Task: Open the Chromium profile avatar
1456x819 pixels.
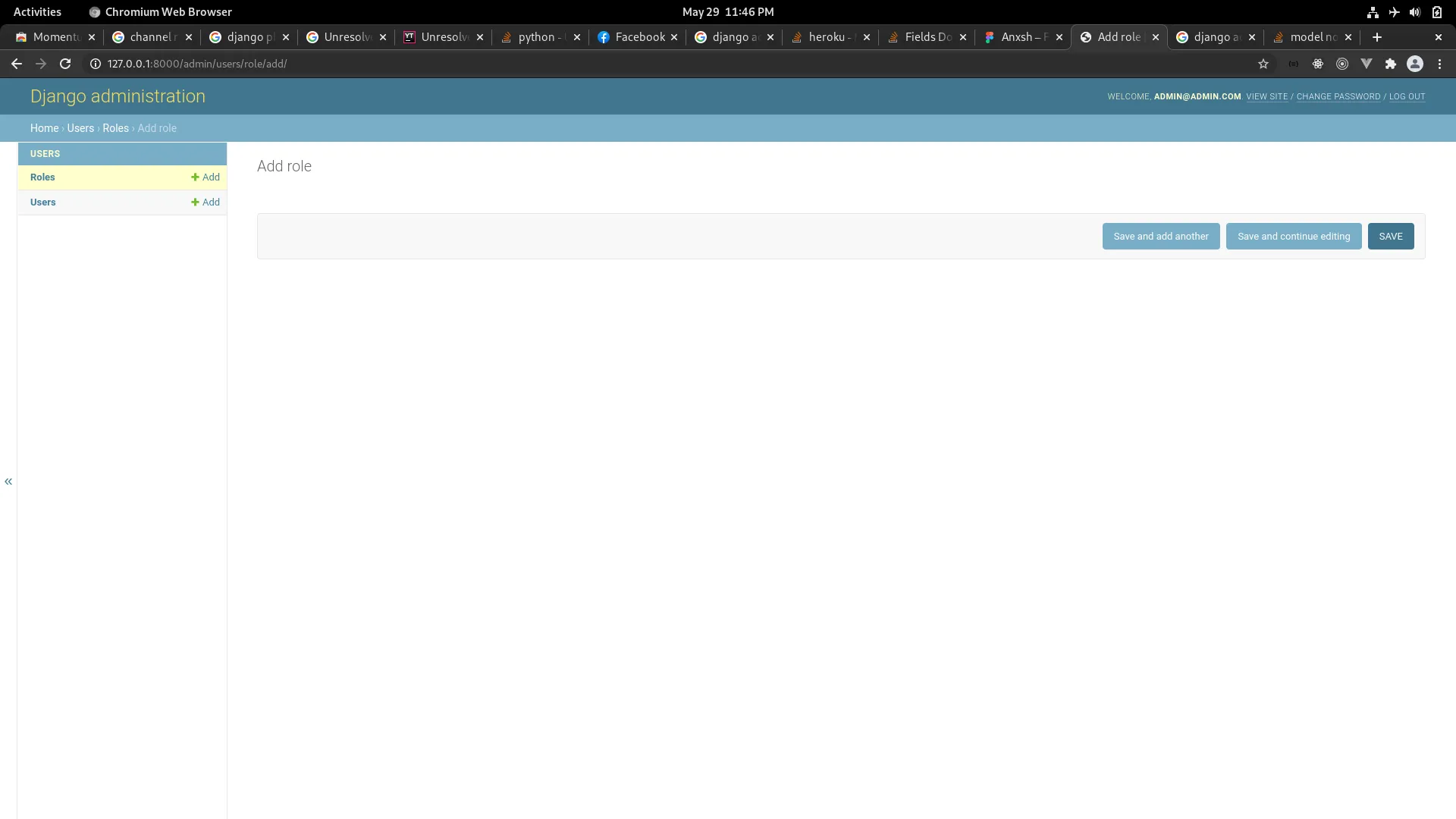Action: (x=1414, y=64)
